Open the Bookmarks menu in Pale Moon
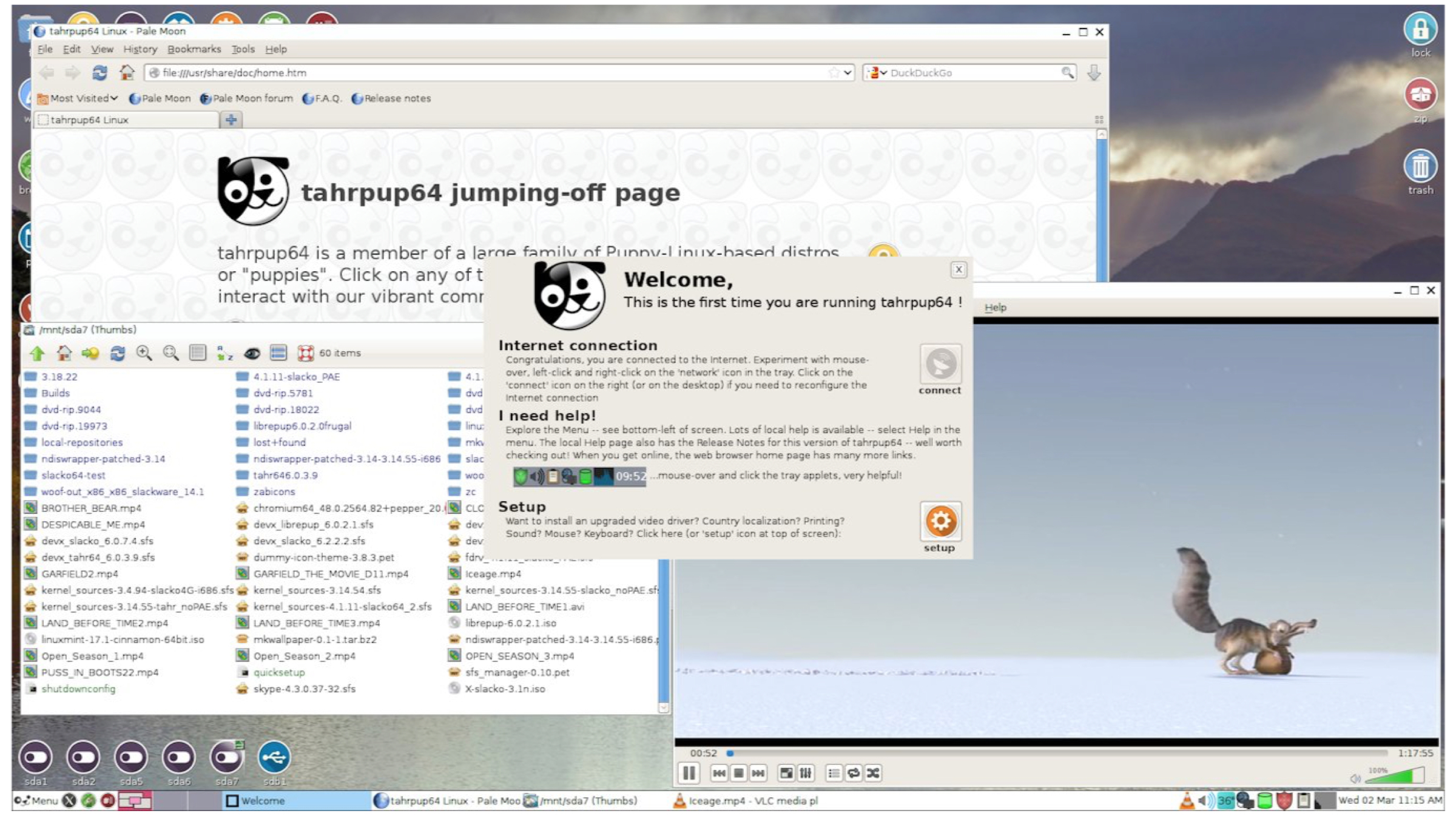The image size is (1456, 816). (194, 49)
